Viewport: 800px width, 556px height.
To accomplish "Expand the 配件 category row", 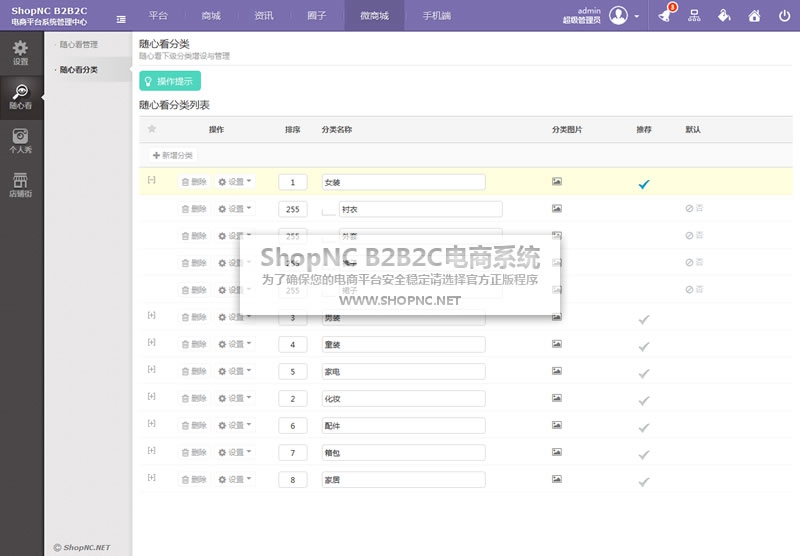I will [x=152, y=423].
